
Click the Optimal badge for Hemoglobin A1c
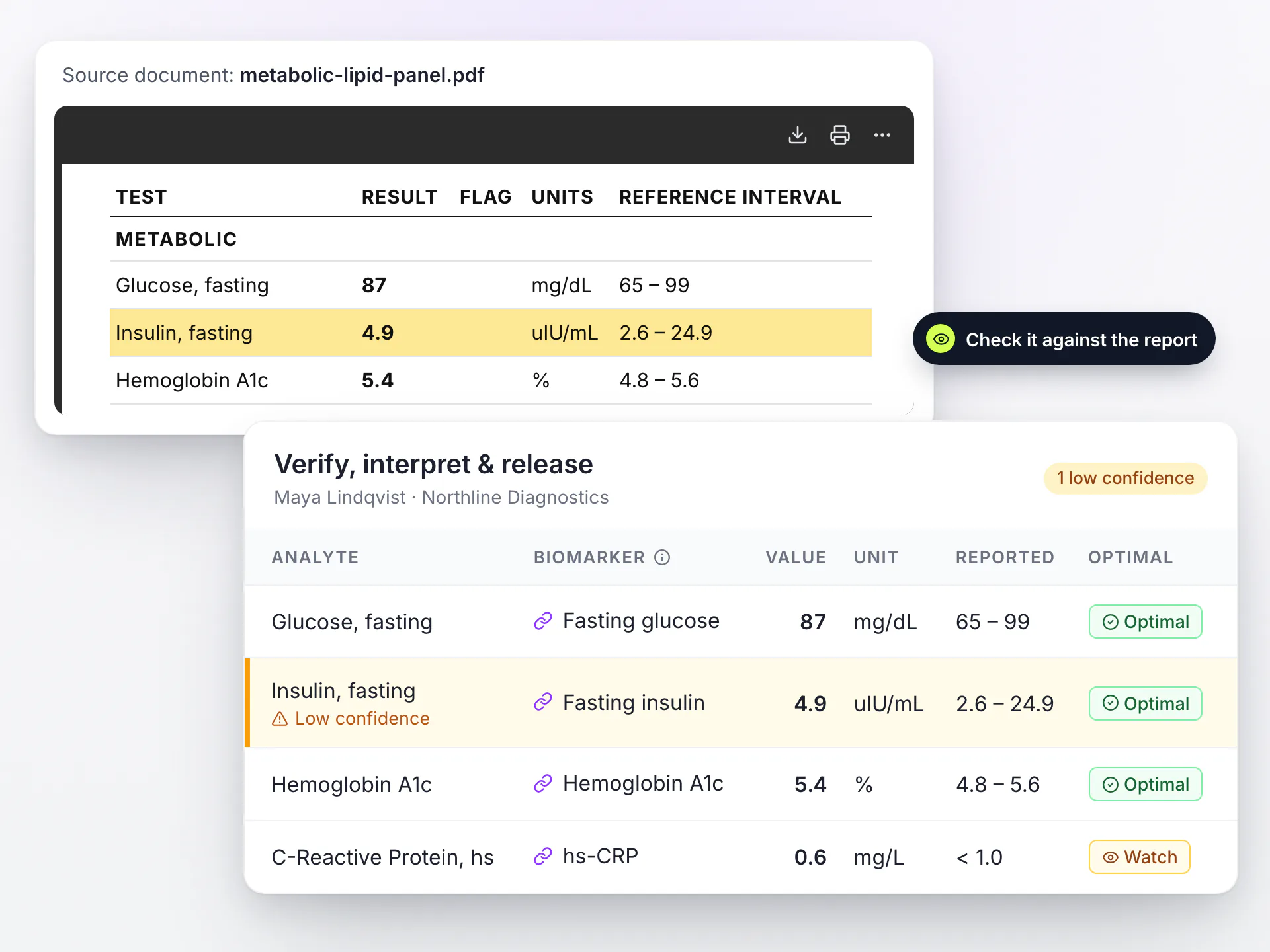(x=1145, y=784)
